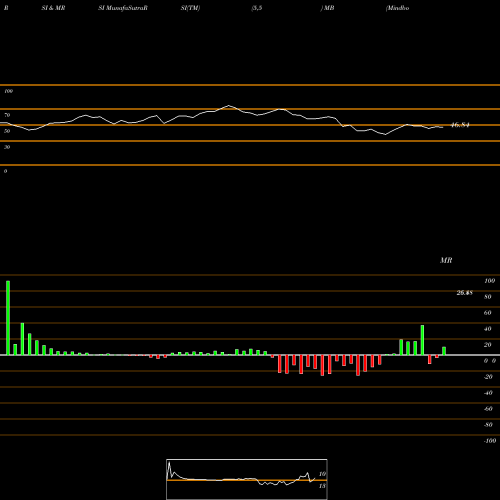Click the ') MB' header text
This screenshot has width=500, height=500.
[x=327, y=8]
